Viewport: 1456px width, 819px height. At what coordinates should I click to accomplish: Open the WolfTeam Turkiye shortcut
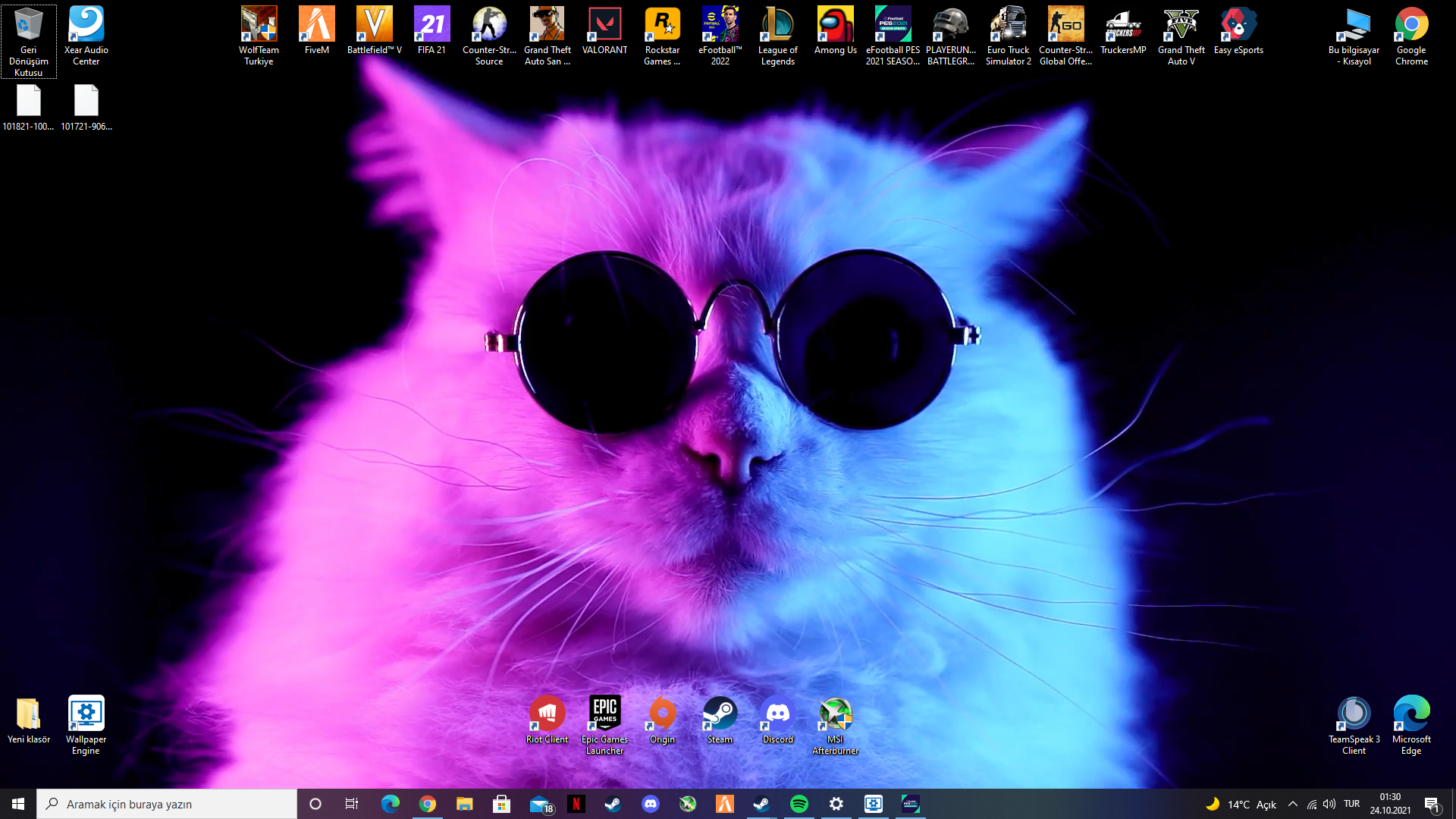coord(259,36)
